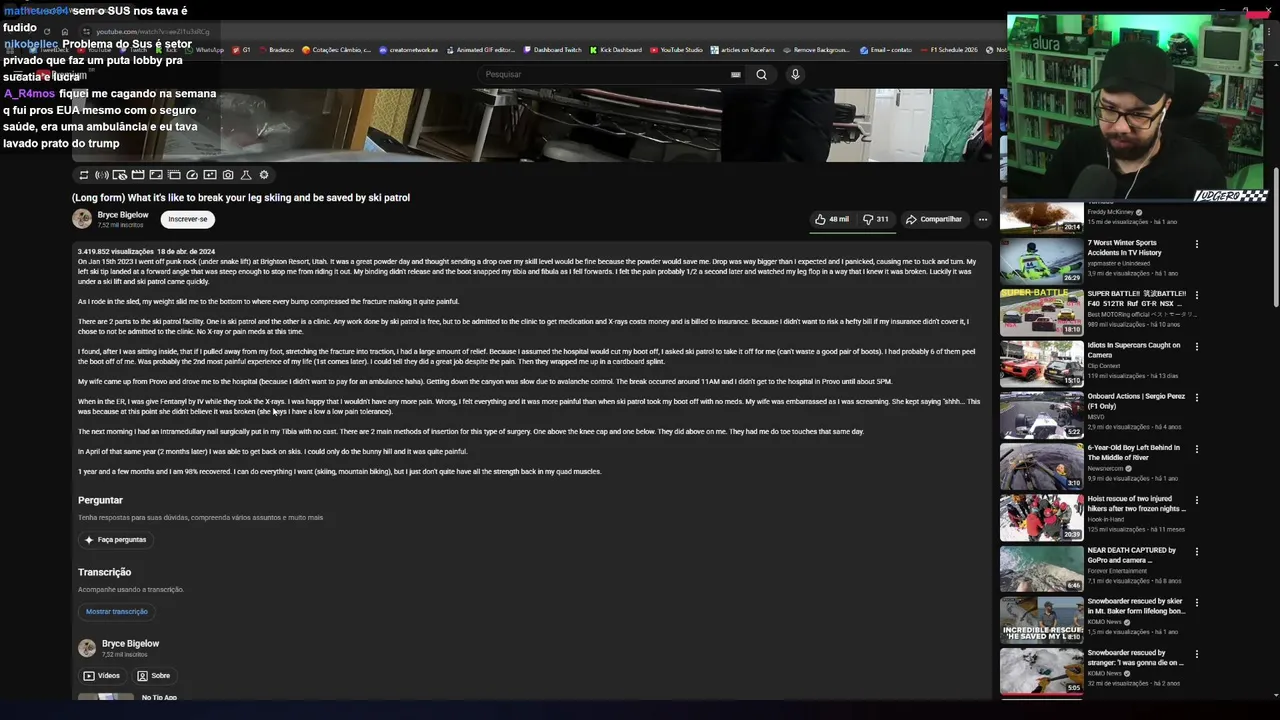Open the G1 bookmark
The width and height of the screenshot is (1280, 720).
(x=241, y=50)
